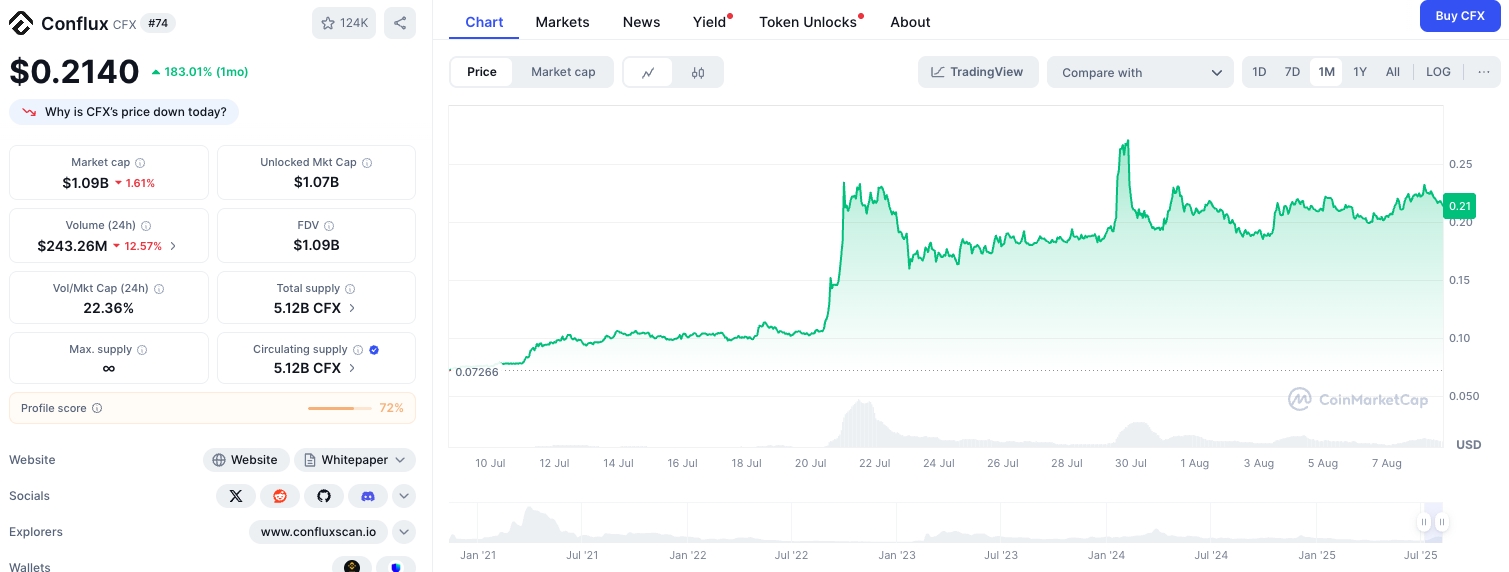
Task: Open the Markets tab
Action: tap(562, 22)
